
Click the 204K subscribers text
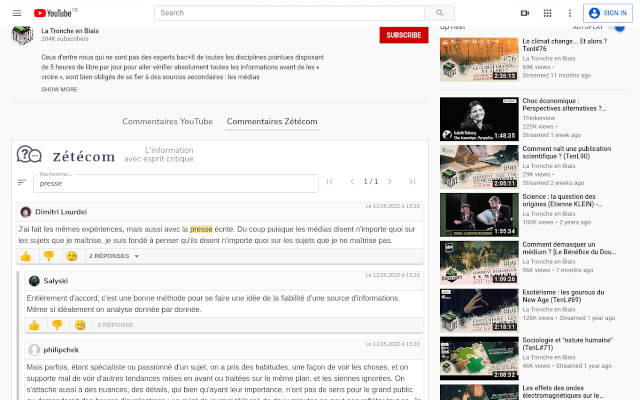point(64,39)
